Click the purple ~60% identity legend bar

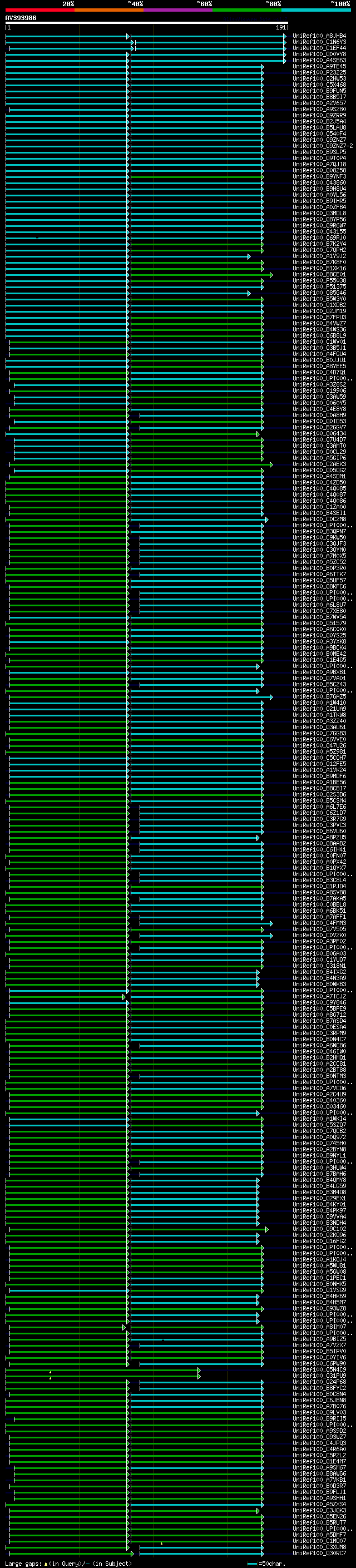click(179, 10)
